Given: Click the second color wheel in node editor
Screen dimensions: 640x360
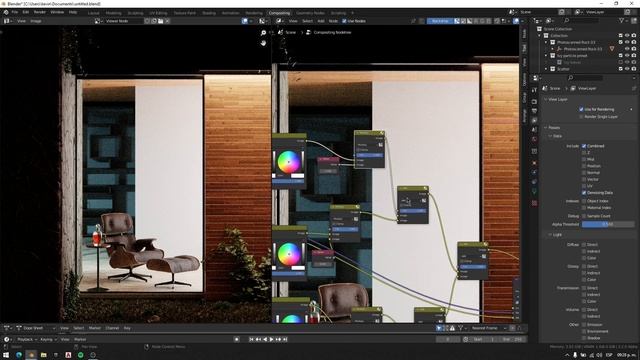Looking at the screenshot, I should [x=289, y=254].
